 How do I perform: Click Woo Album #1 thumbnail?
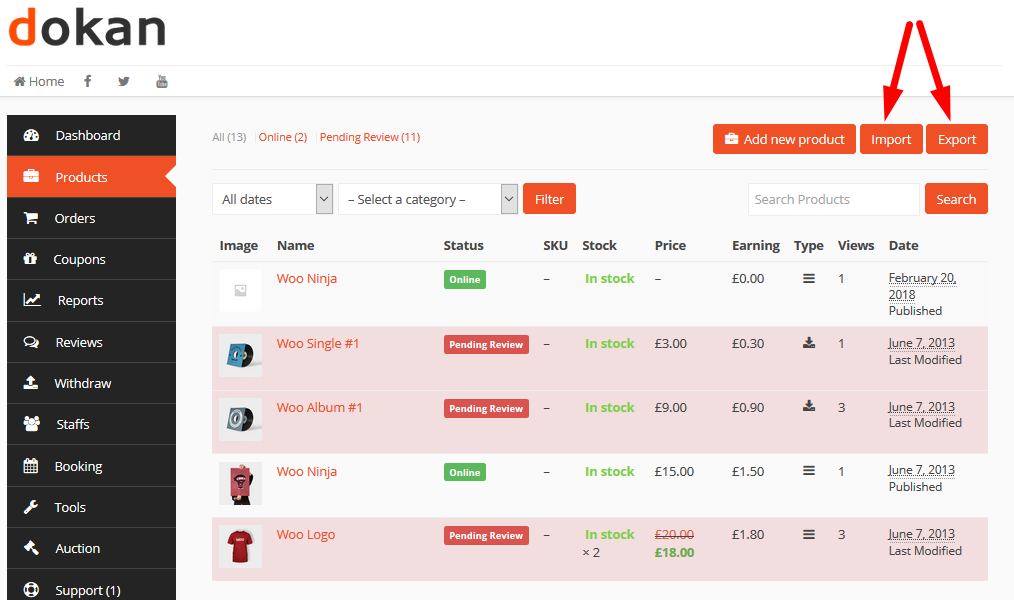tap(241, 419)
